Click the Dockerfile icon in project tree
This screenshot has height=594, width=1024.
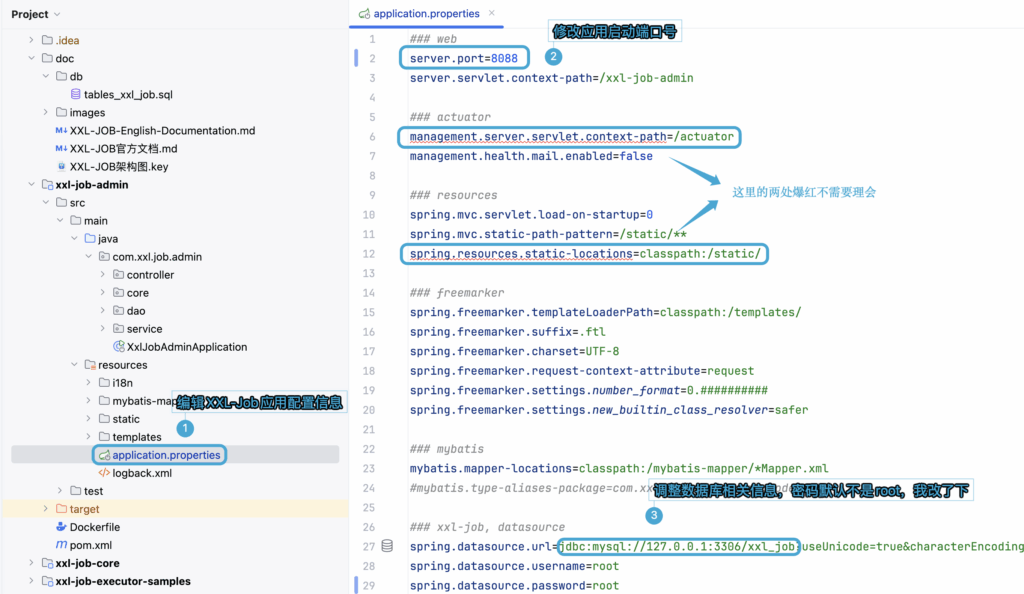(x=61, y=527)
